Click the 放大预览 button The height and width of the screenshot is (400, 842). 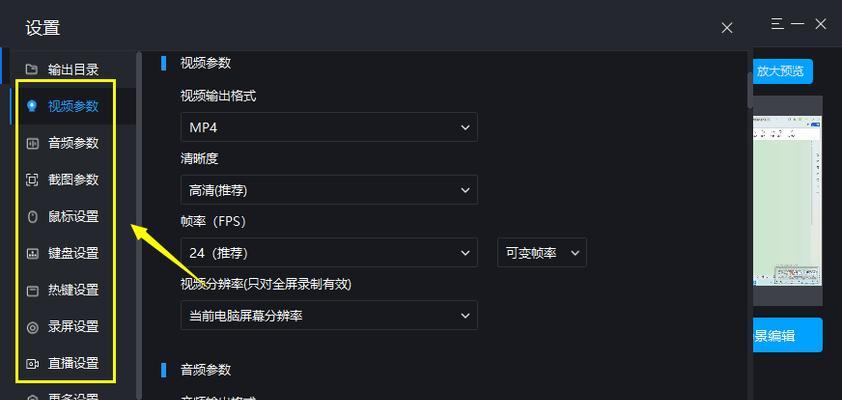tap(783, 71)
